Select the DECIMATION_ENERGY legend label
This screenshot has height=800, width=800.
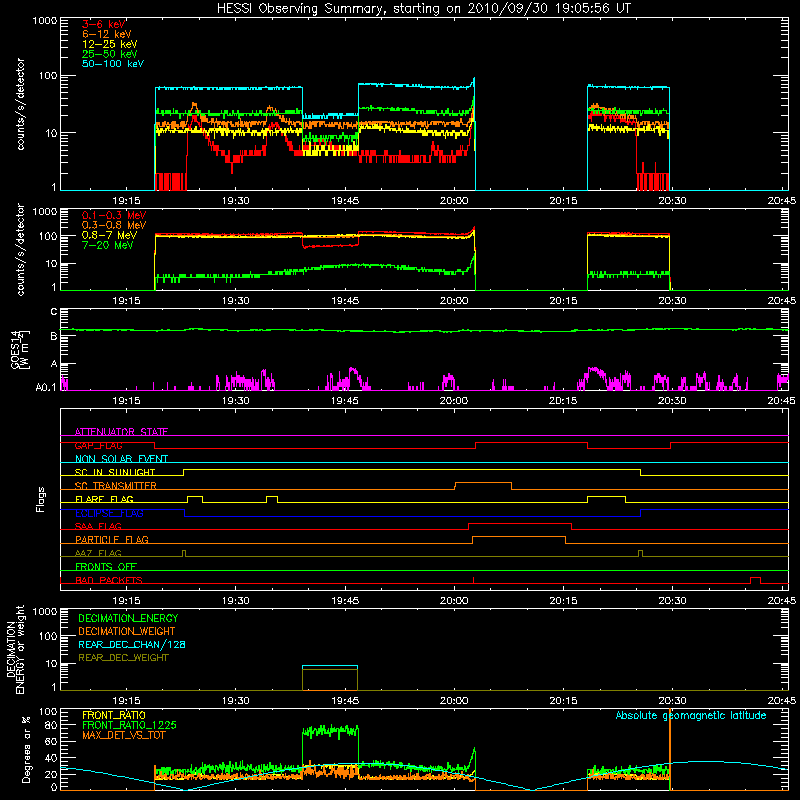[128, 618]
